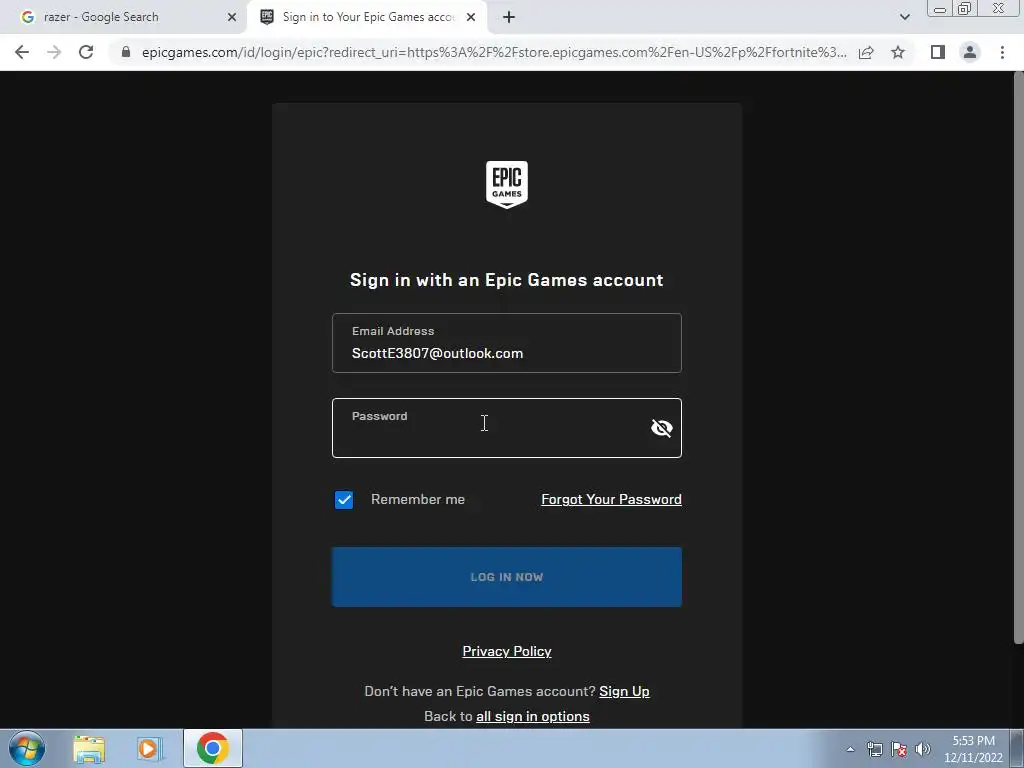
Task: Reload the Epic Games login page
Action: (x=86, y=52)
